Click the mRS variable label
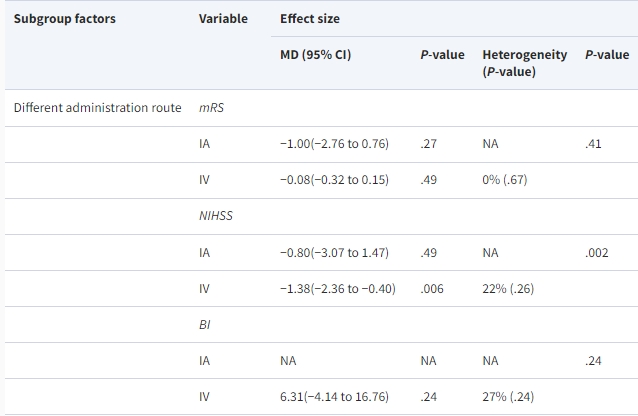638x416 pixels. click(211, 107)
